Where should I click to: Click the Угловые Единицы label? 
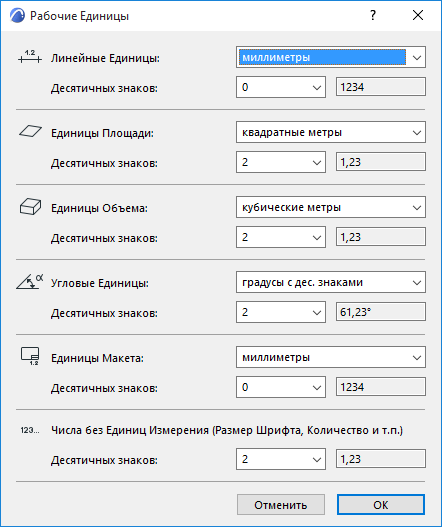pos(100,283)
